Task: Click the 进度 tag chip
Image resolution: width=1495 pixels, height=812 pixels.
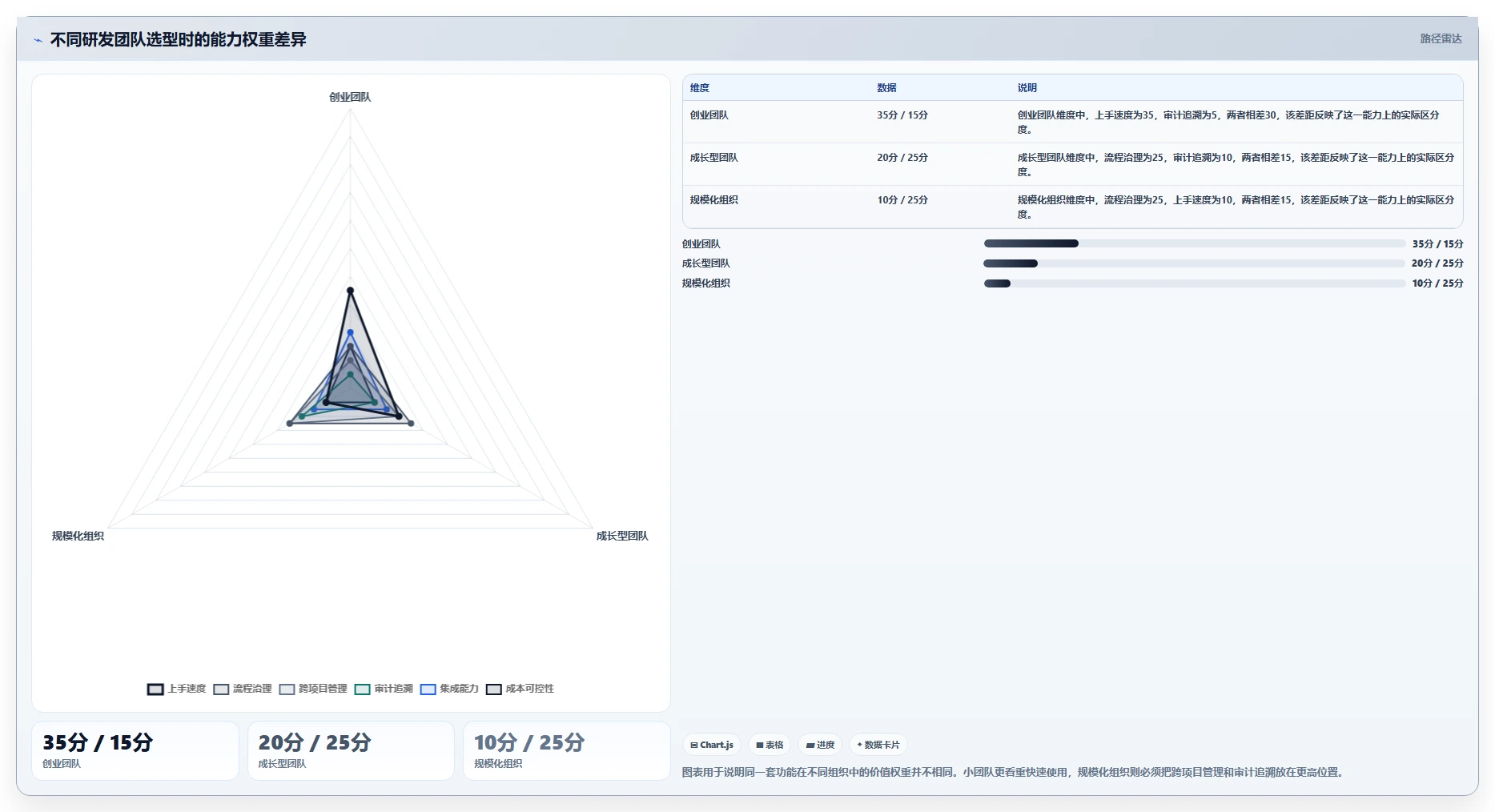Action: point(820,745)
